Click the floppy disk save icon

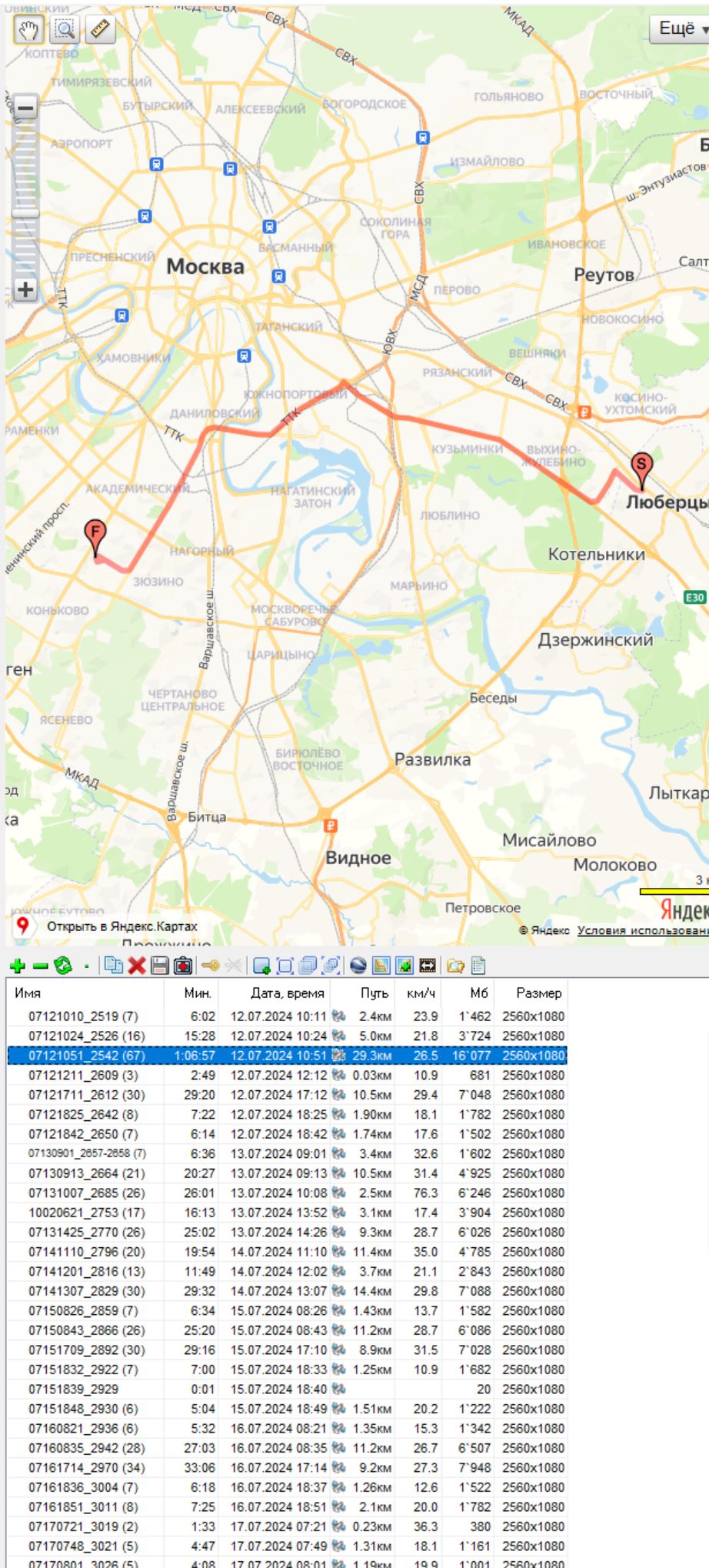(x=160, y=966)
